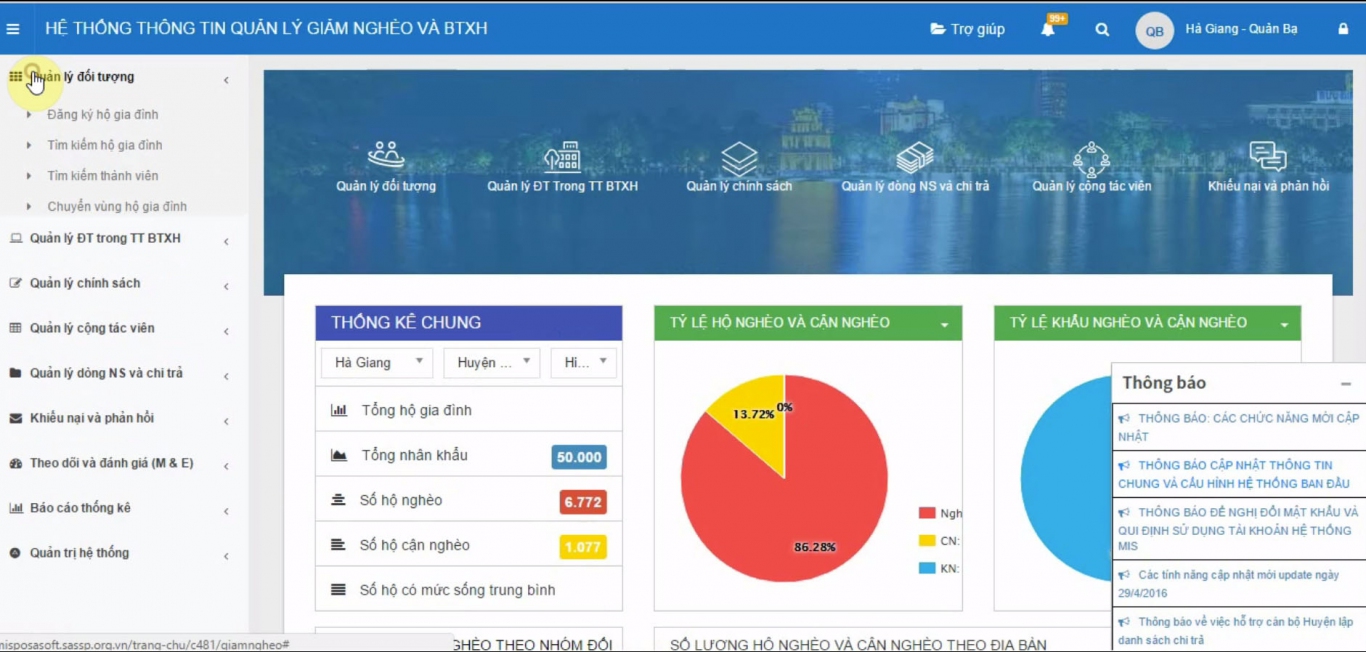Click the search magnifier icon
1366x652 pixels.
tap(1102, 29)
